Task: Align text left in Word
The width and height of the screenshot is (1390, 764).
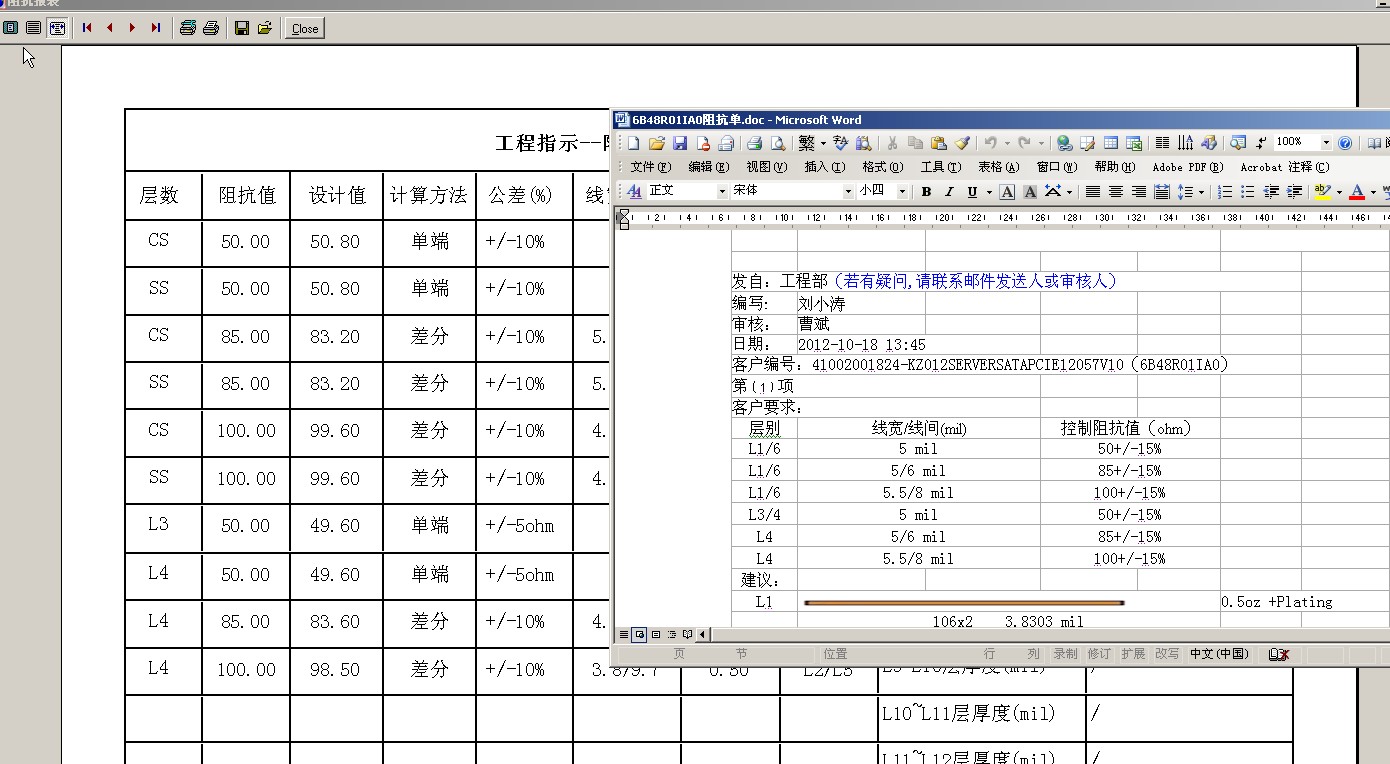Action: [x=1093, y=191]
